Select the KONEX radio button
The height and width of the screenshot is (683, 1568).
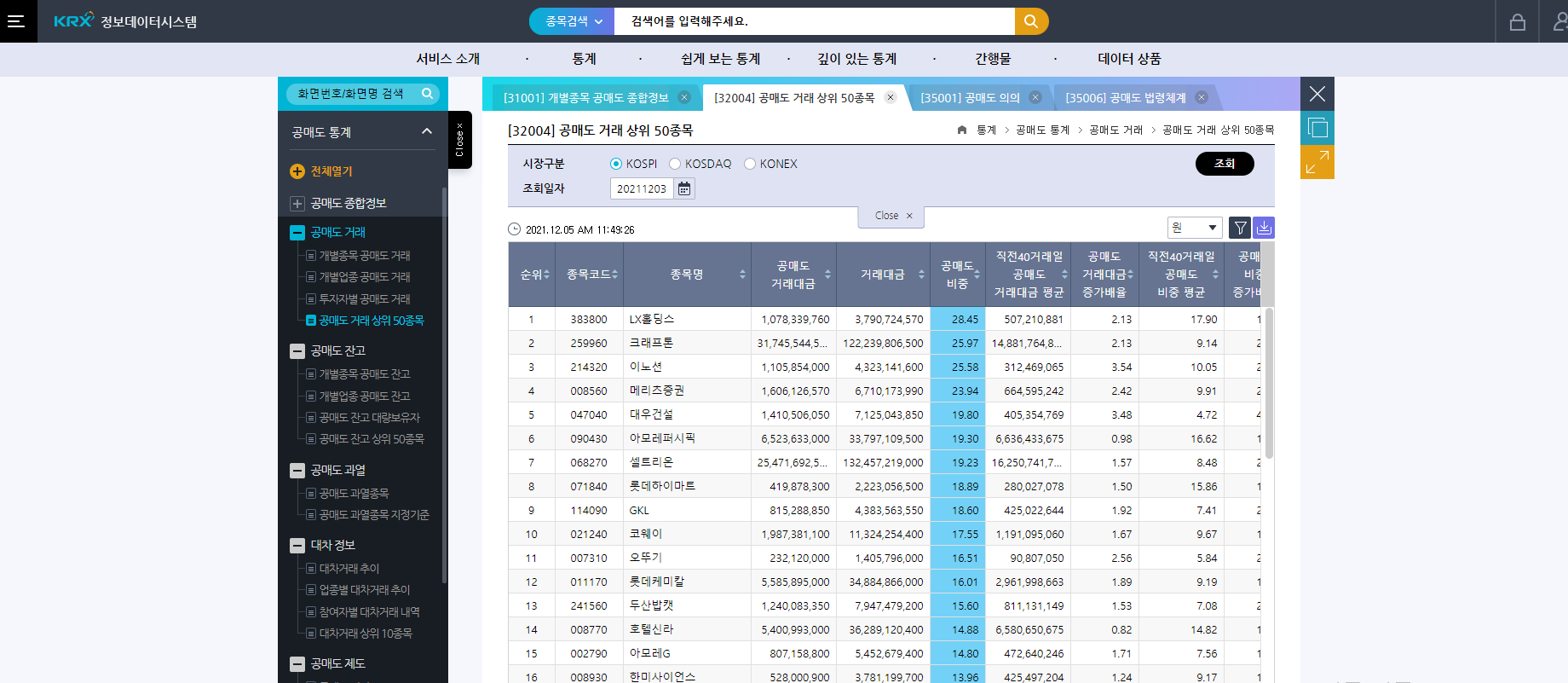point(750,164)
